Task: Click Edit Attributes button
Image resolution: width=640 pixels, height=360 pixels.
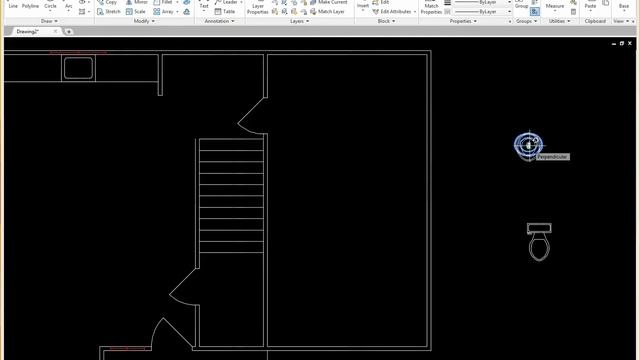Action: point(391,11)
